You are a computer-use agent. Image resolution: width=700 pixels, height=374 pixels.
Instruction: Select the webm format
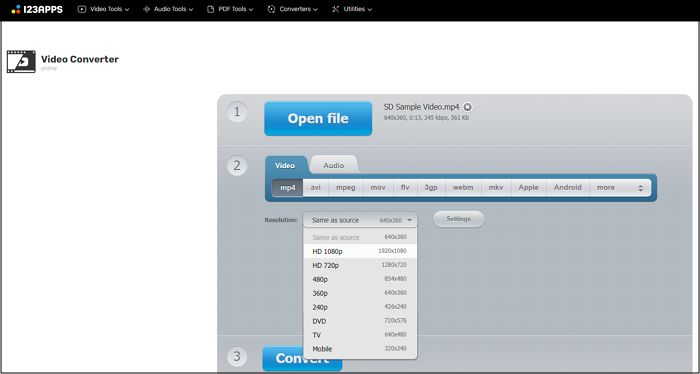click(x=463, y=187)
